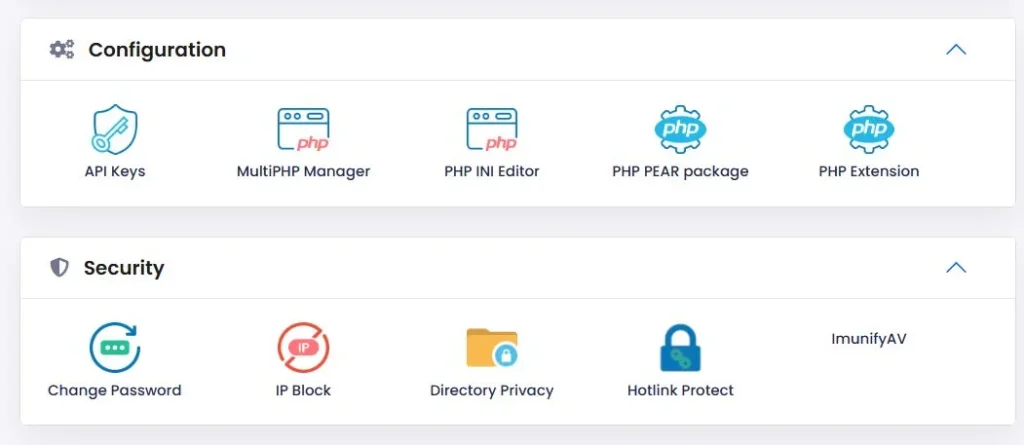1024x445 pixels.
Task: Click the Hotlink Protect padlock icon
Action: click(x=680, y=348)
